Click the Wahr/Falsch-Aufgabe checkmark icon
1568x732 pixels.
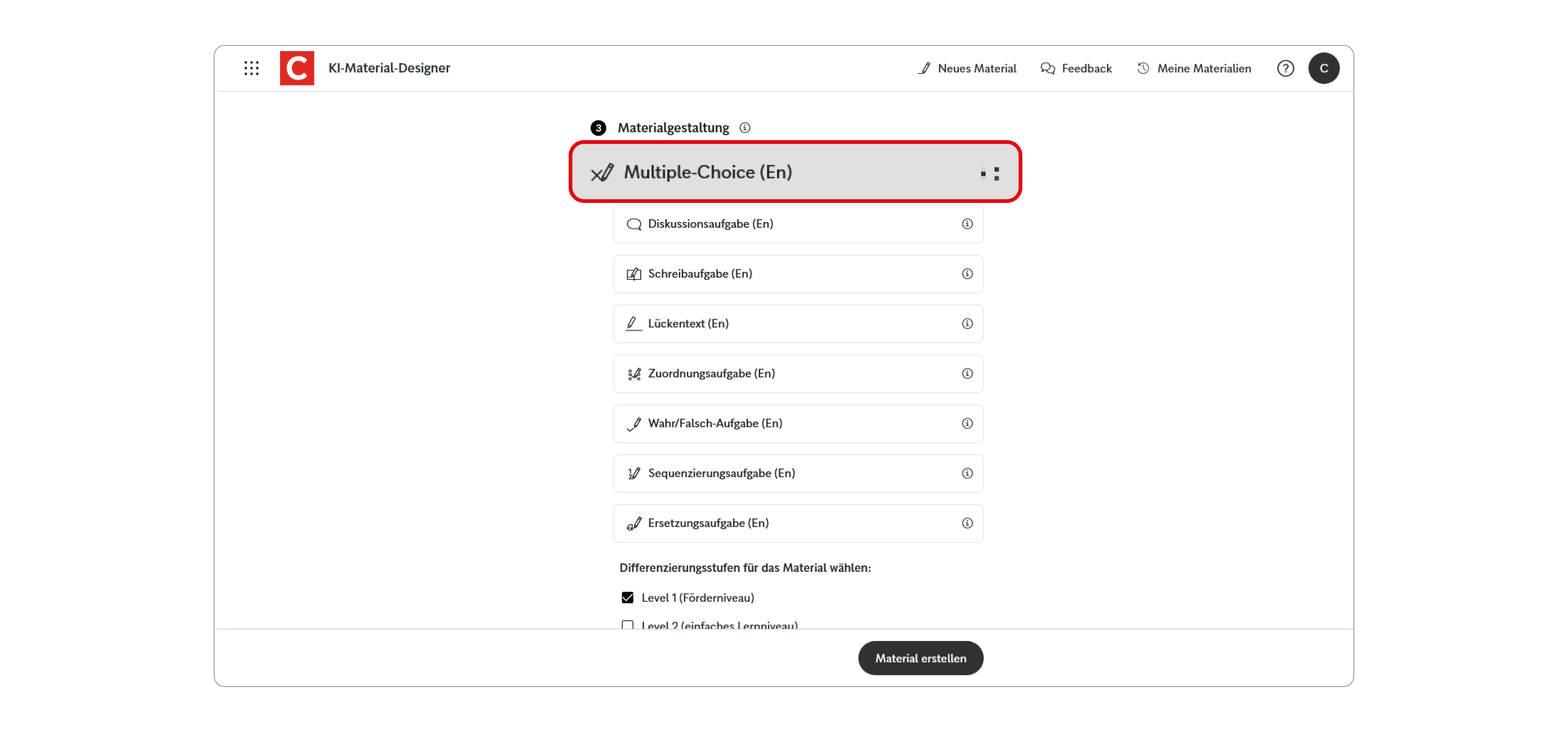tap(634, 423)
